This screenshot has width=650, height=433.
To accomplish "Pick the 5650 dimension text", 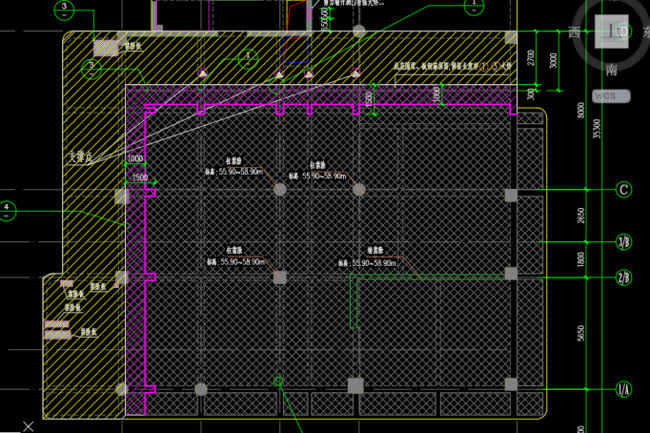I will tap(580, 333).
